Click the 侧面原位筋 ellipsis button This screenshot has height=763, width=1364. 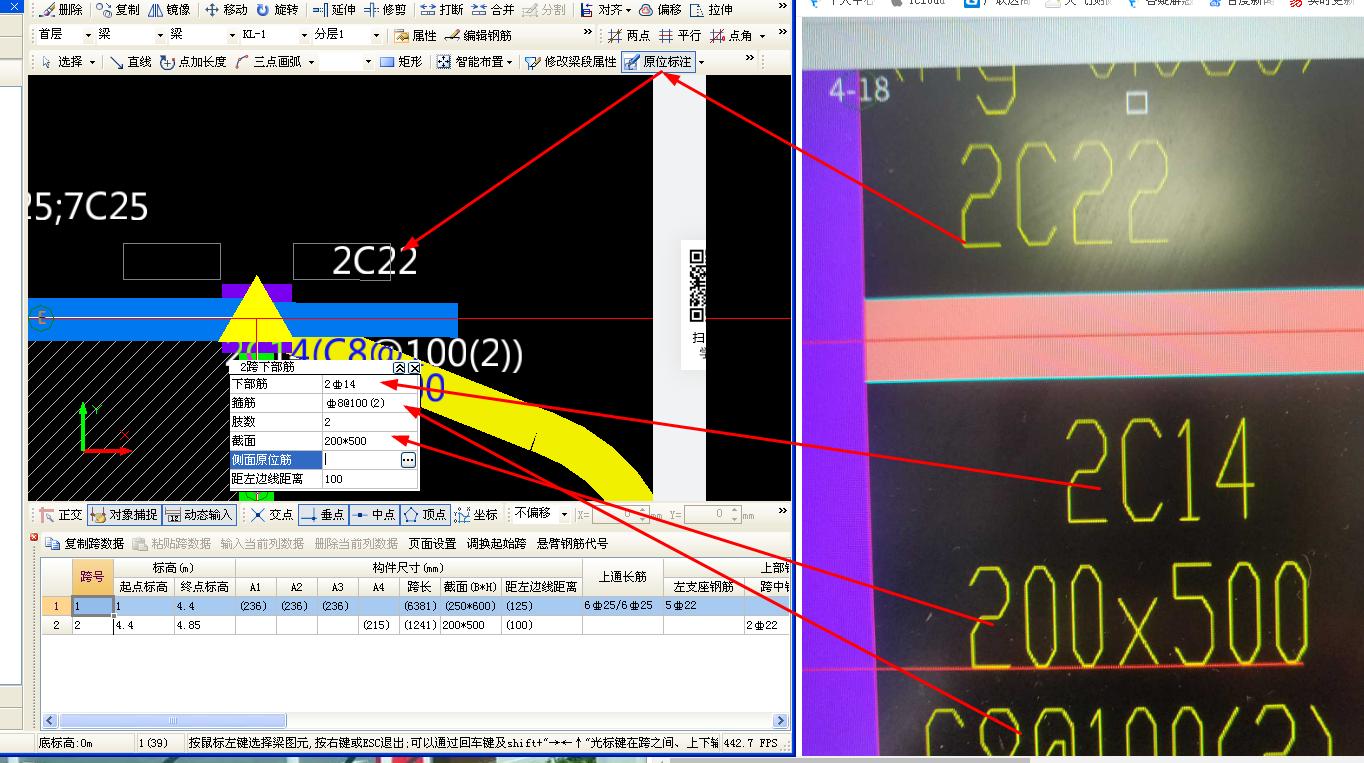pyautogui.click(x=407, y=460)
